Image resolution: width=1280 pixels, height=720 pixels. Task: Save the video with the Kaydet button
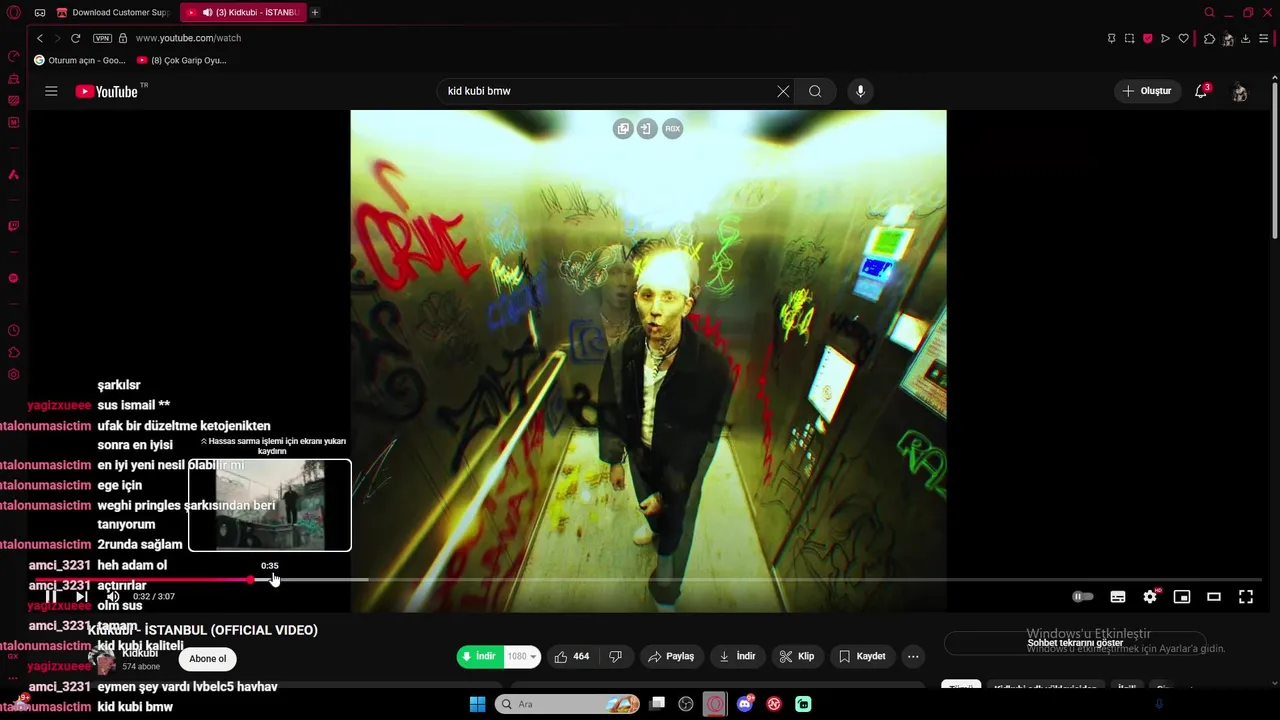[862, 656]
